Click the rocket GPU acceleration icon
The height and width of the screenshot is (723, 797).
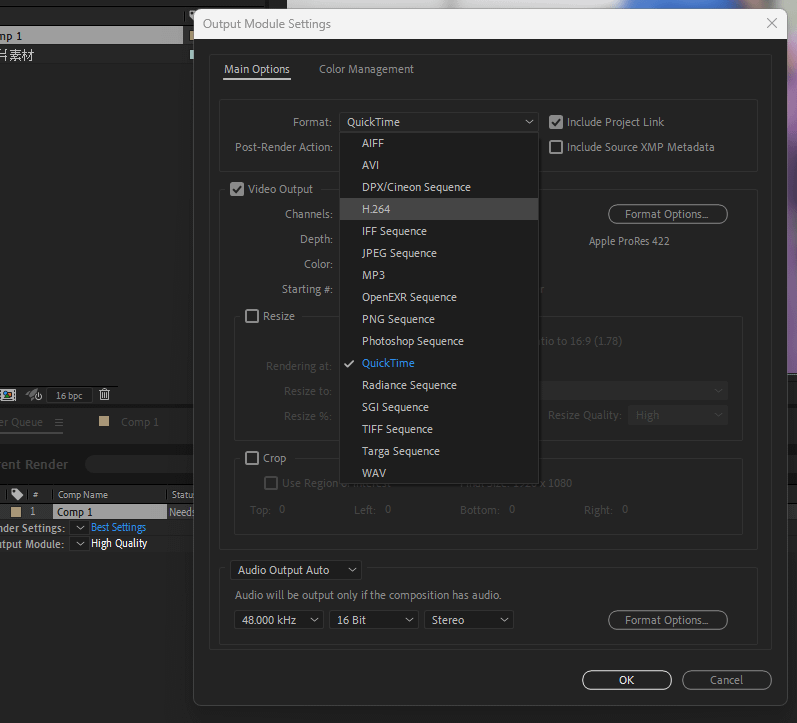point(33,395)
